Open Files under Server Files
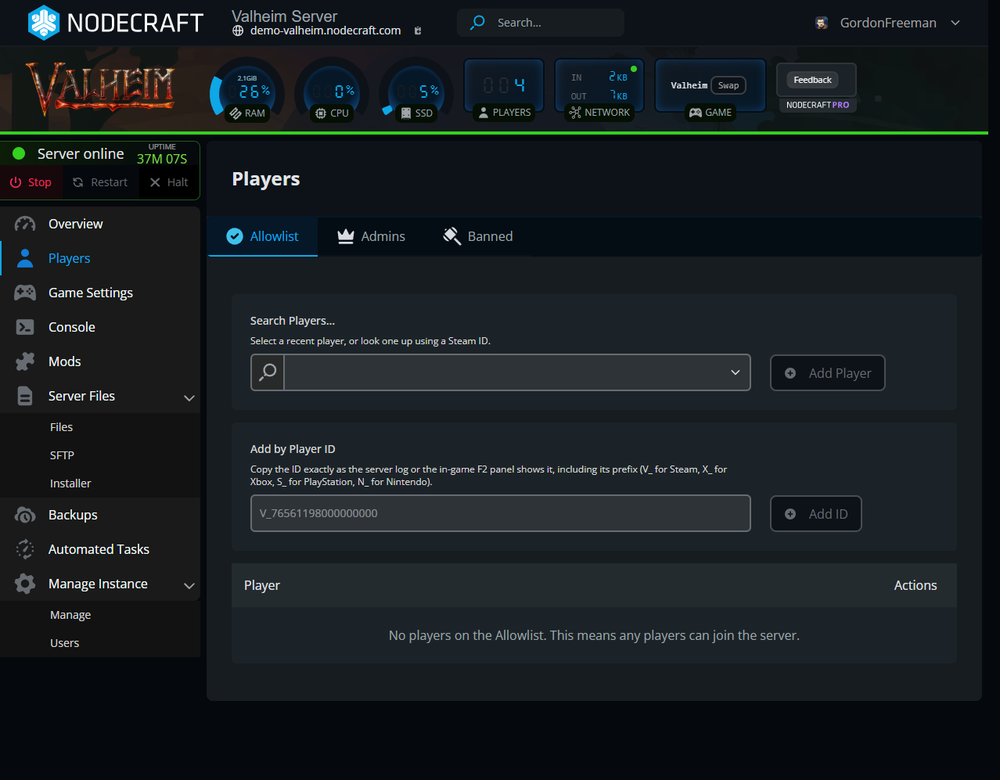The width and height of the screenshot is (1000, 780). [61, 427]
